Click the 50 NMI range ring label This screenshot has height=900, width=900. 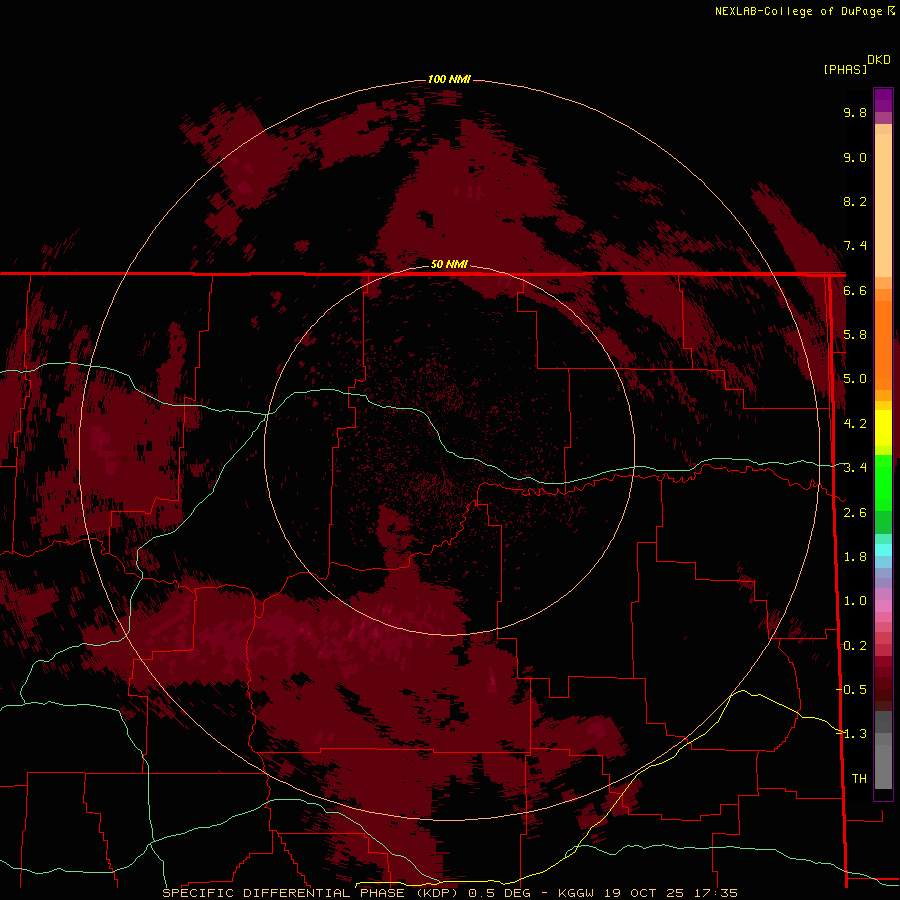tap(449, 264)
